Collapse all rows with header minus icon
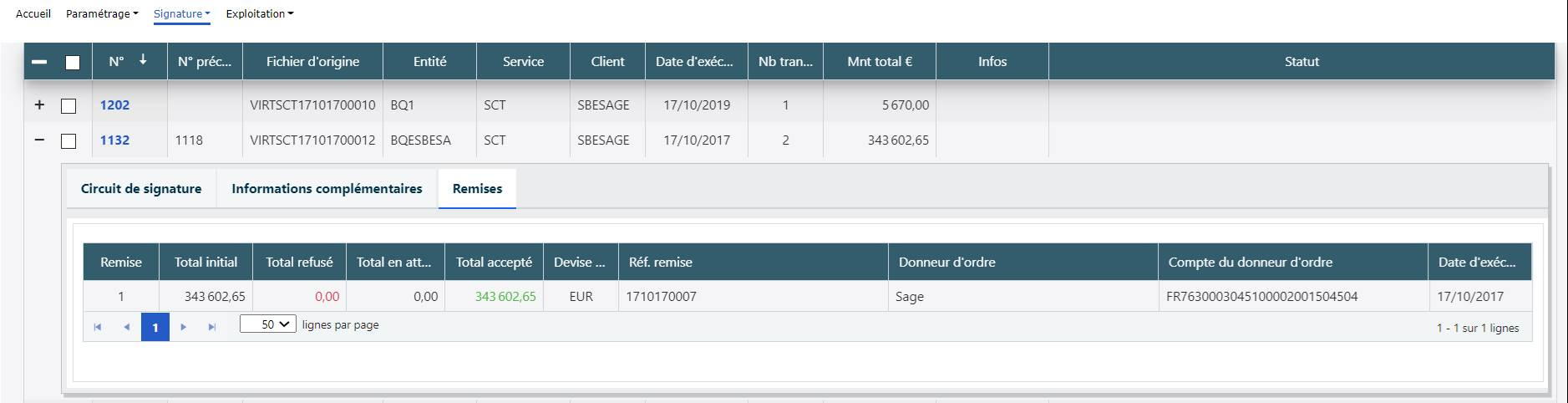Viewport: 1568px width, 403px height. [39, 62]
